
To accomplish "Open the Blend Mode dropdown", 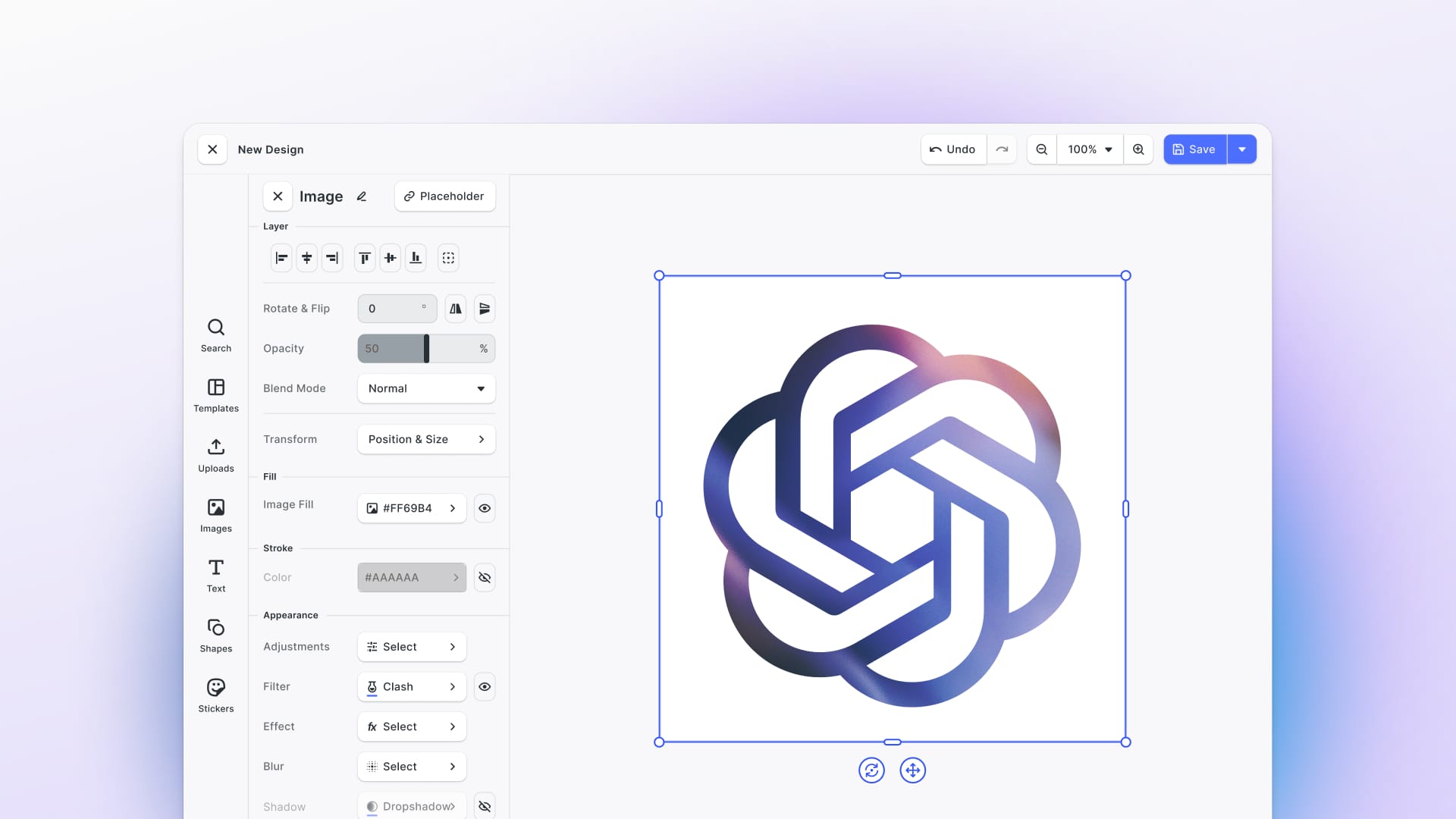I will pyautogui.click(x=425, y=388).
